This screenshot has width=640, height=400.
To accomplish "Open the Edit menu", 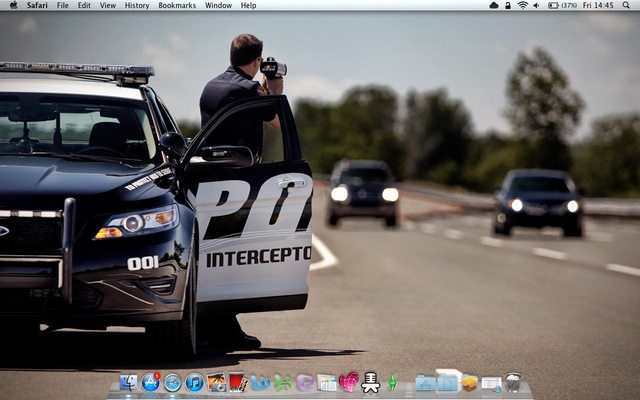I will (84, 5).
